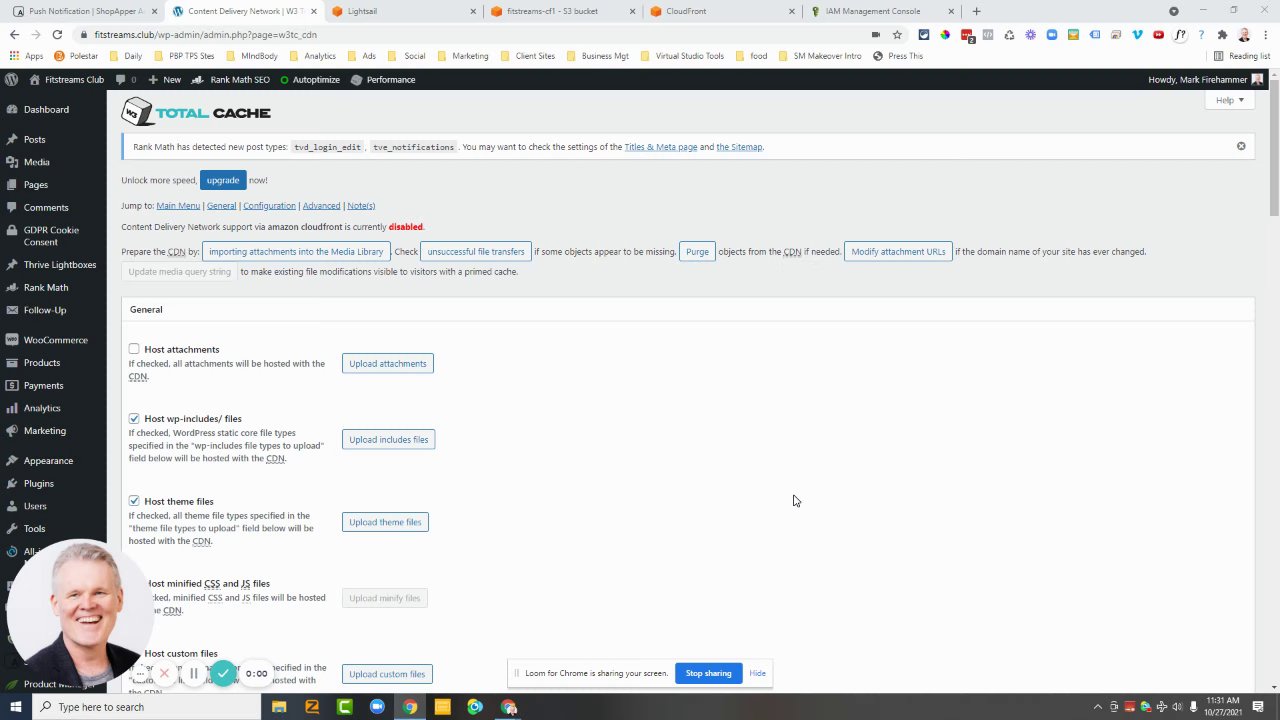Bookmark this page with the star icon
Screen dimensions: 1280x720
(x=897, y=34)
